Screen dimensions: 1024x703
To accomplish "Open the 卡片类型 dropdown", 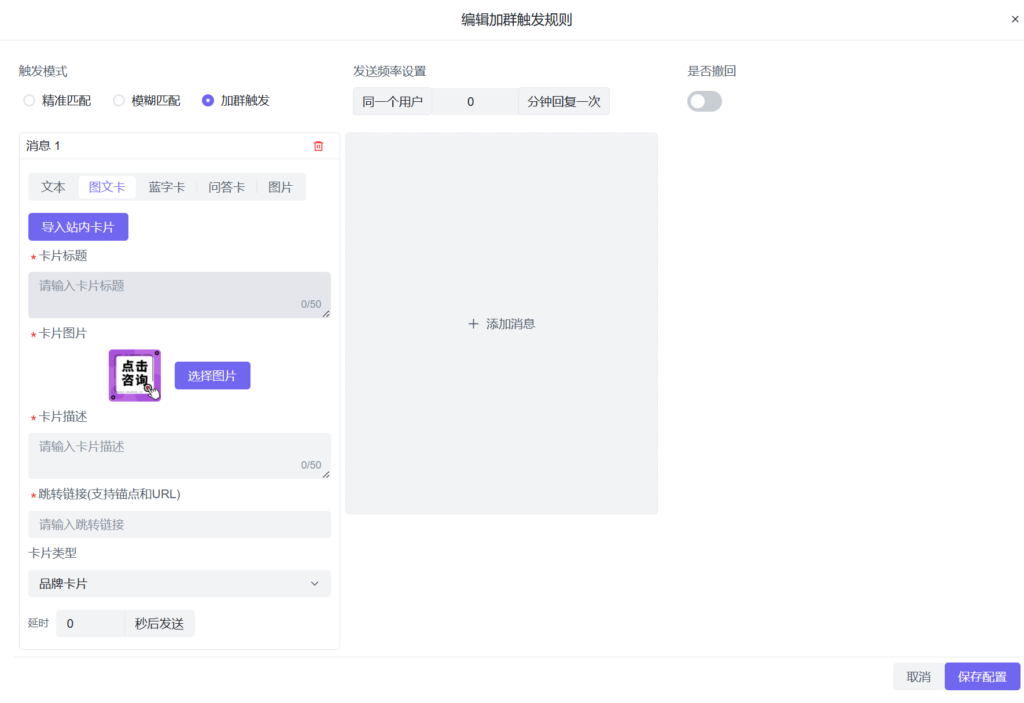I will pyautogui.click(x=179, y=584).
